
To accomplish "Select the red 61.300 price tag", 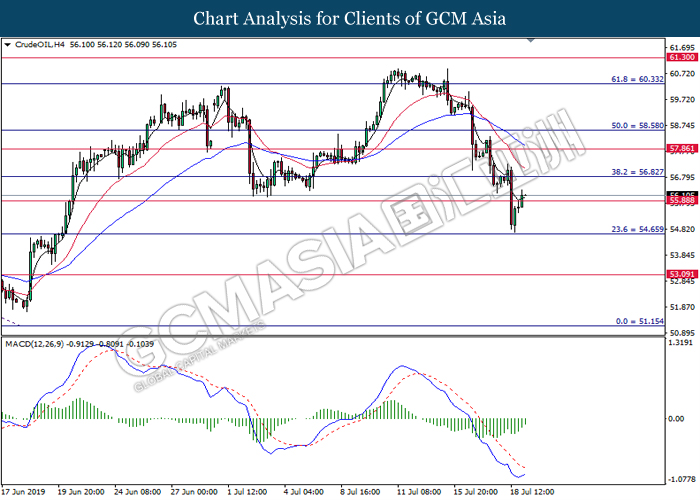I will (x=681, y=59).
